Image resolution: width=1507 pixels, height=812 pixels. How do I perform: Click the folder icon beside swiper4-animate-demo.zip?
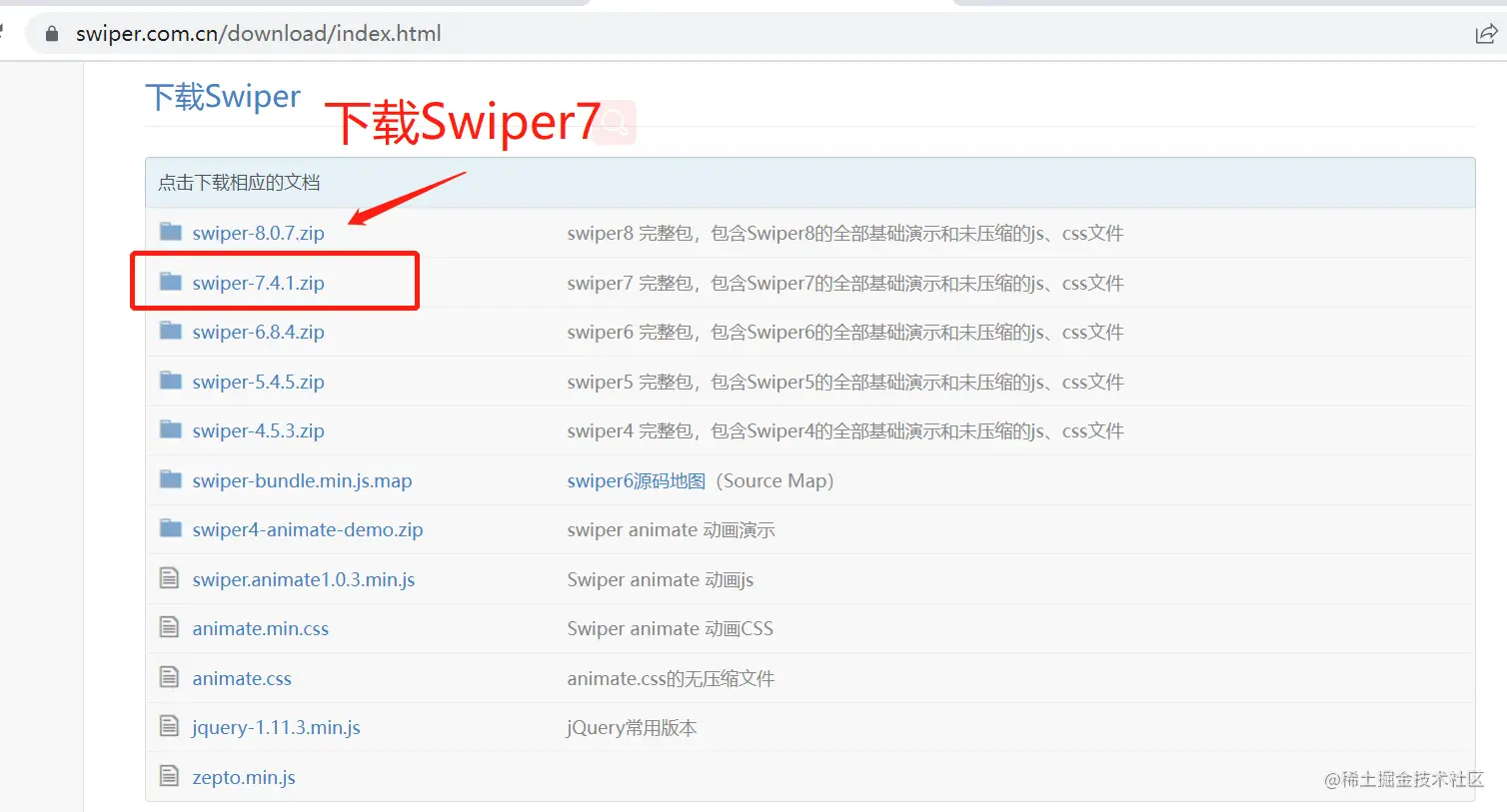[x=171, y=528]
